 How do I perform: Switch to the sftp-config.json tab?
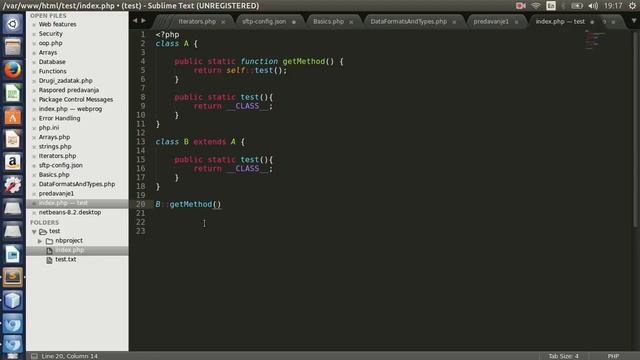264,21
